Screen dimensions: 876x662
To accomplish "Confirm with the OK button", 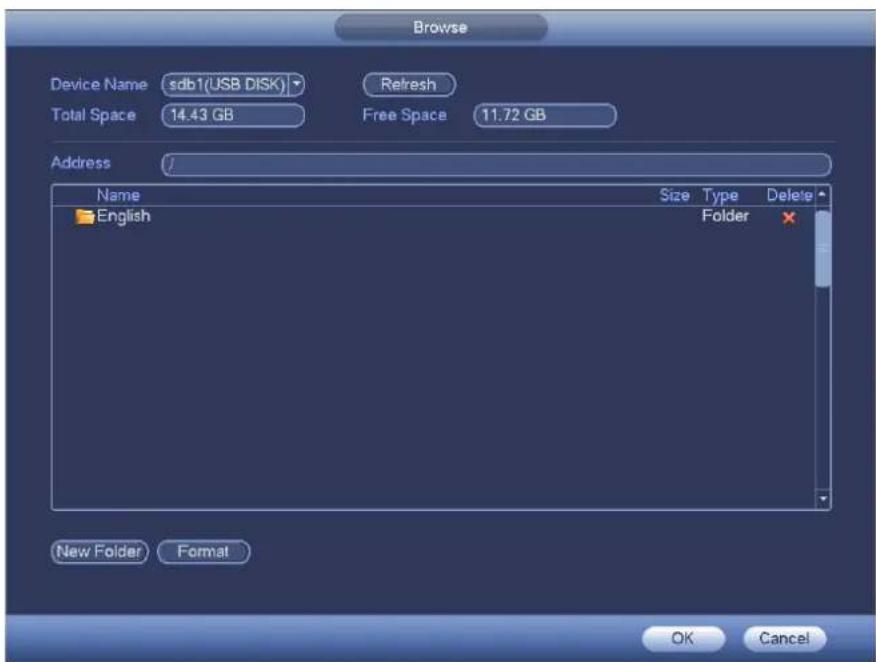I will (x=683, y=638).
